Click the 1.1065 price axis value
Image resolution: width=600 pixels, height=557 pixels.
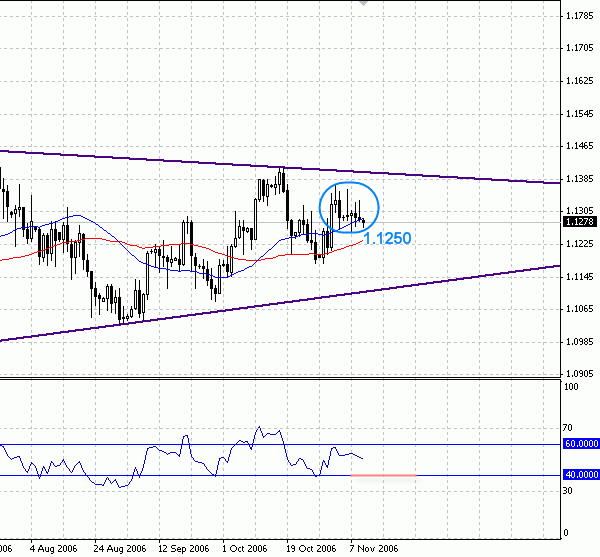(x=579, y=309)
